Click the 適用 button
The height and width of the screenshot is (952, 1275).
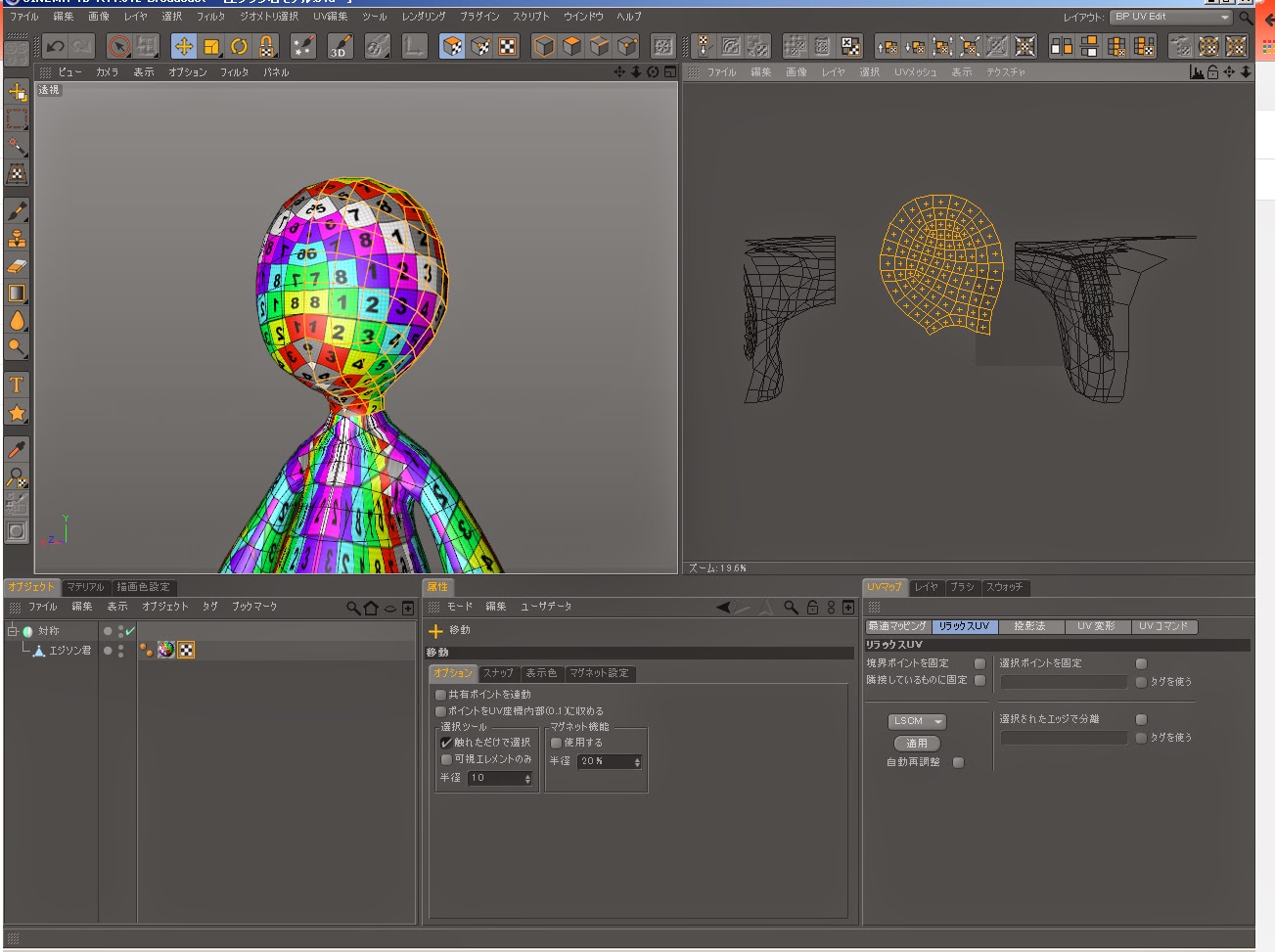click(x=917, y=744)
